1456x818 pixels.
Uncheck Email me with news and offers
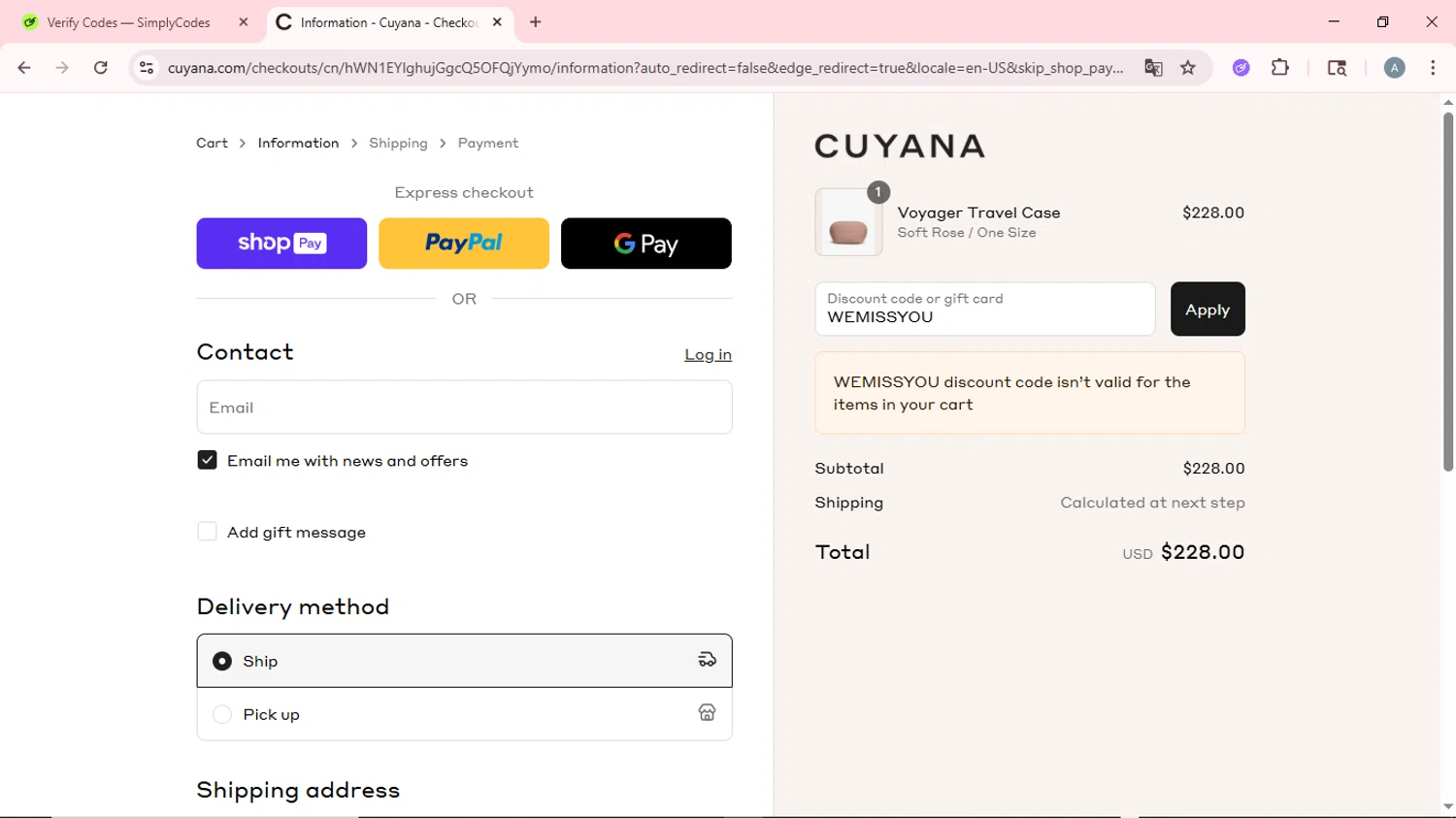[207, 460]
